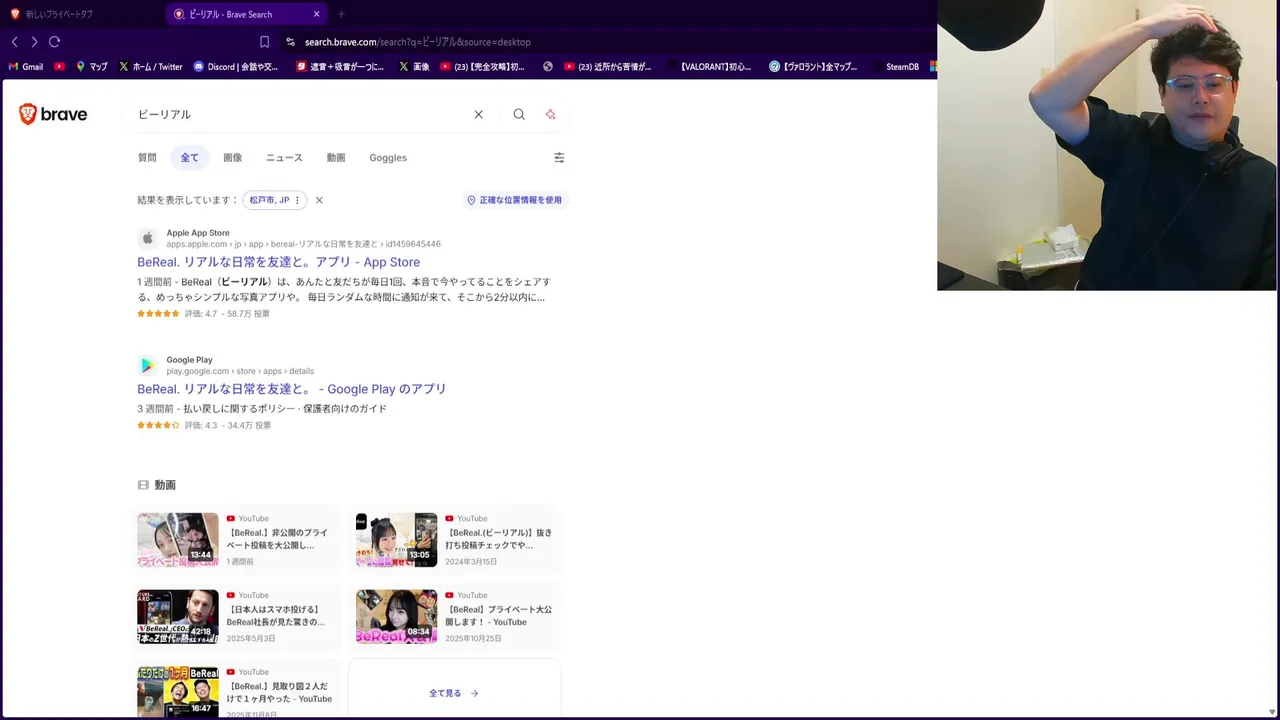Switch to the ニュース search tab
Screen dimensions: 1280x720
[x=284, y=157]
